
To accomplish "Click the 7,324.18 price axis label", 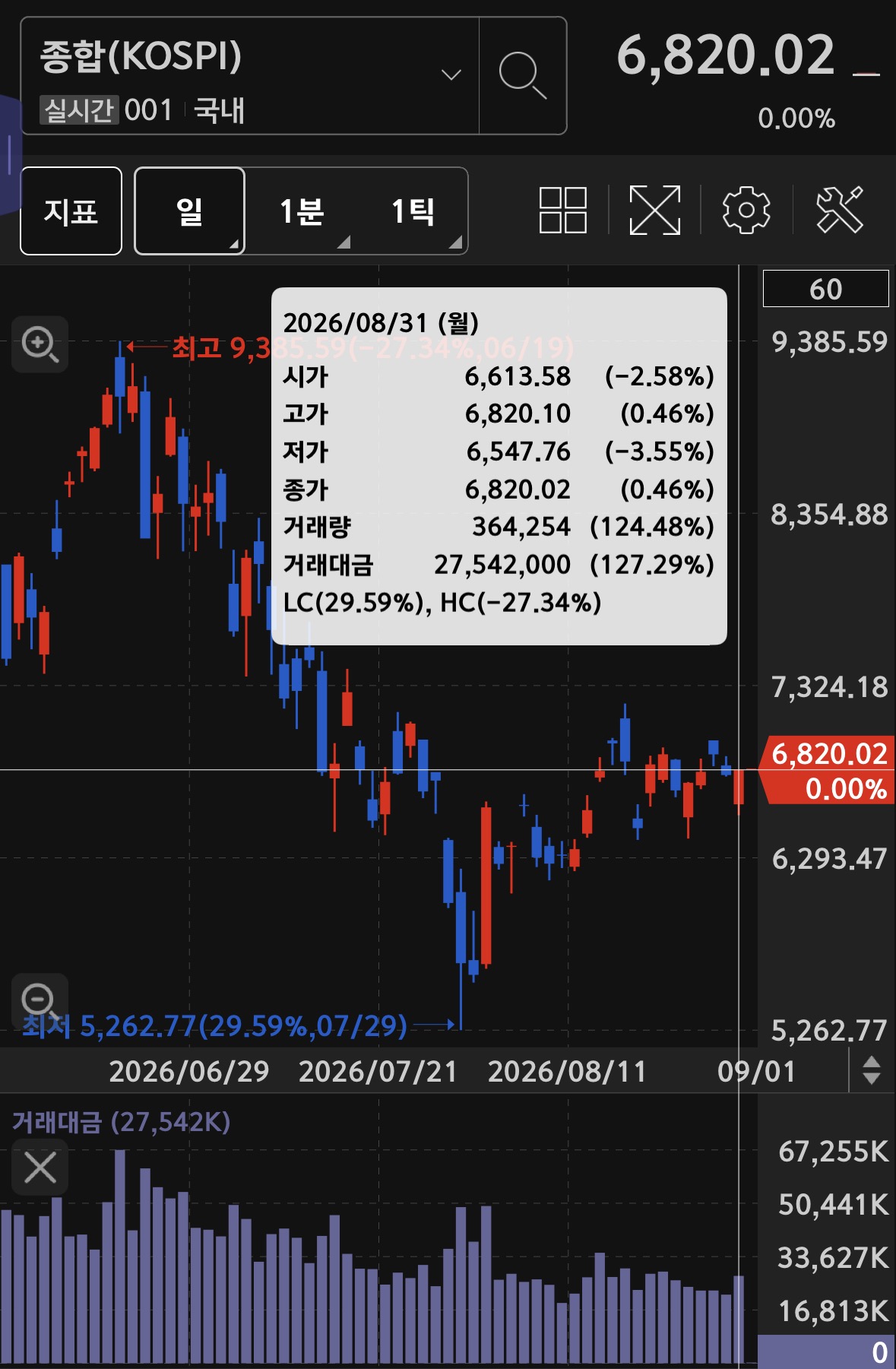I will 829,687.
